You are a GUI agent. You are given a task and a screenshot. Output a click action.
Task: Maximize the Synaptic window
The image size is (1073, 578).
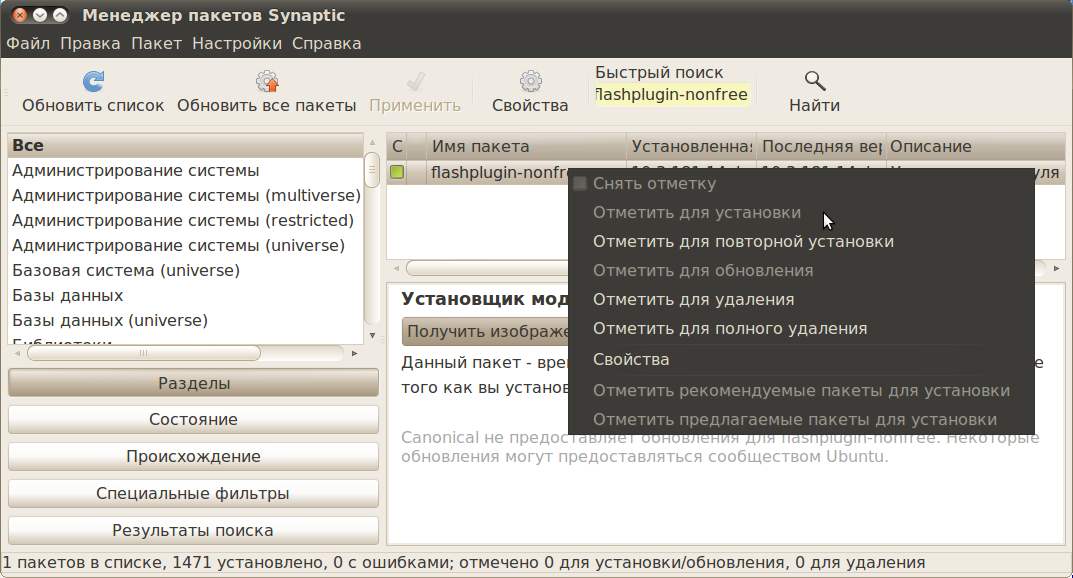click(60, 14)
